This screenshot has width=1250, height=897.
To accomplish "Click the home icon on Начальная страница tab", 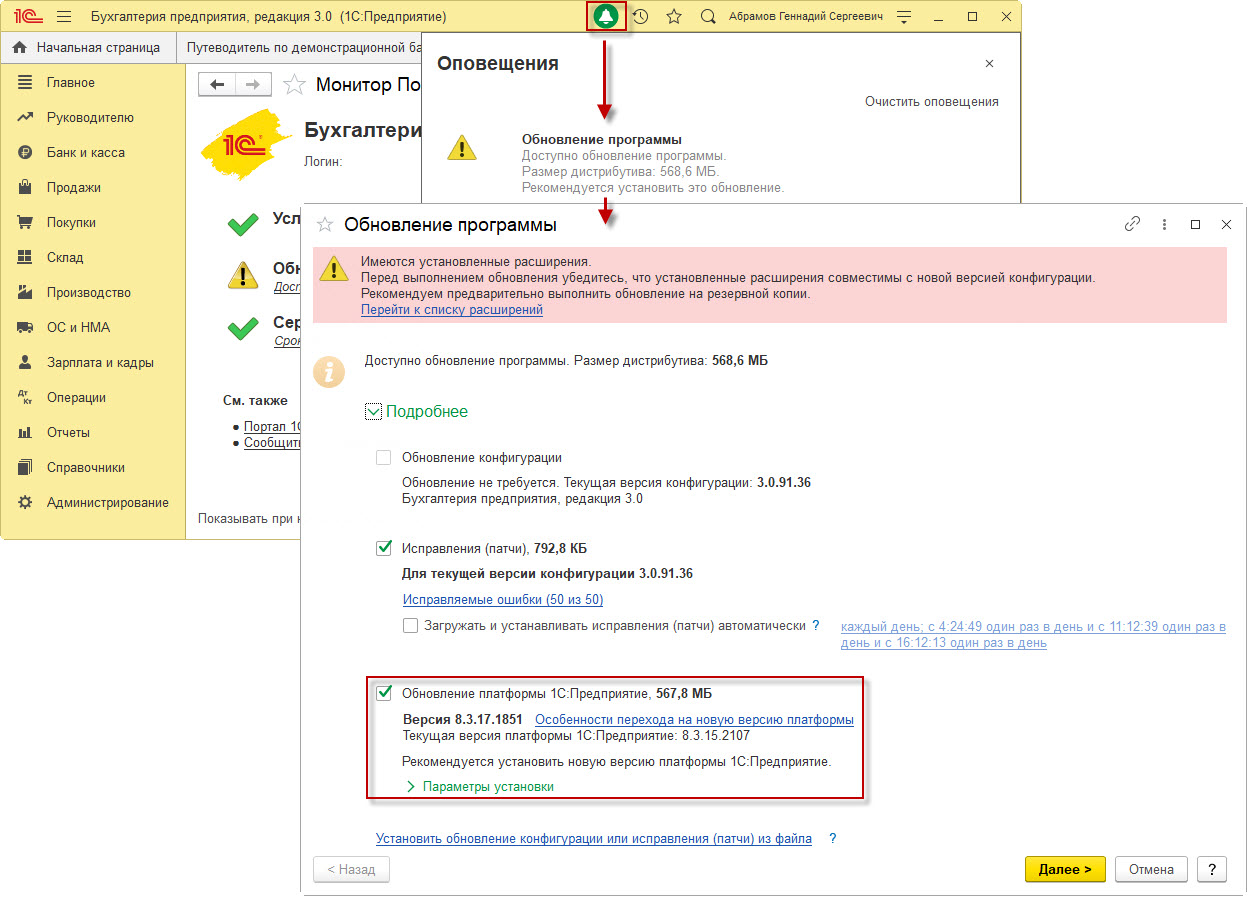I will (x=19, y=47).
